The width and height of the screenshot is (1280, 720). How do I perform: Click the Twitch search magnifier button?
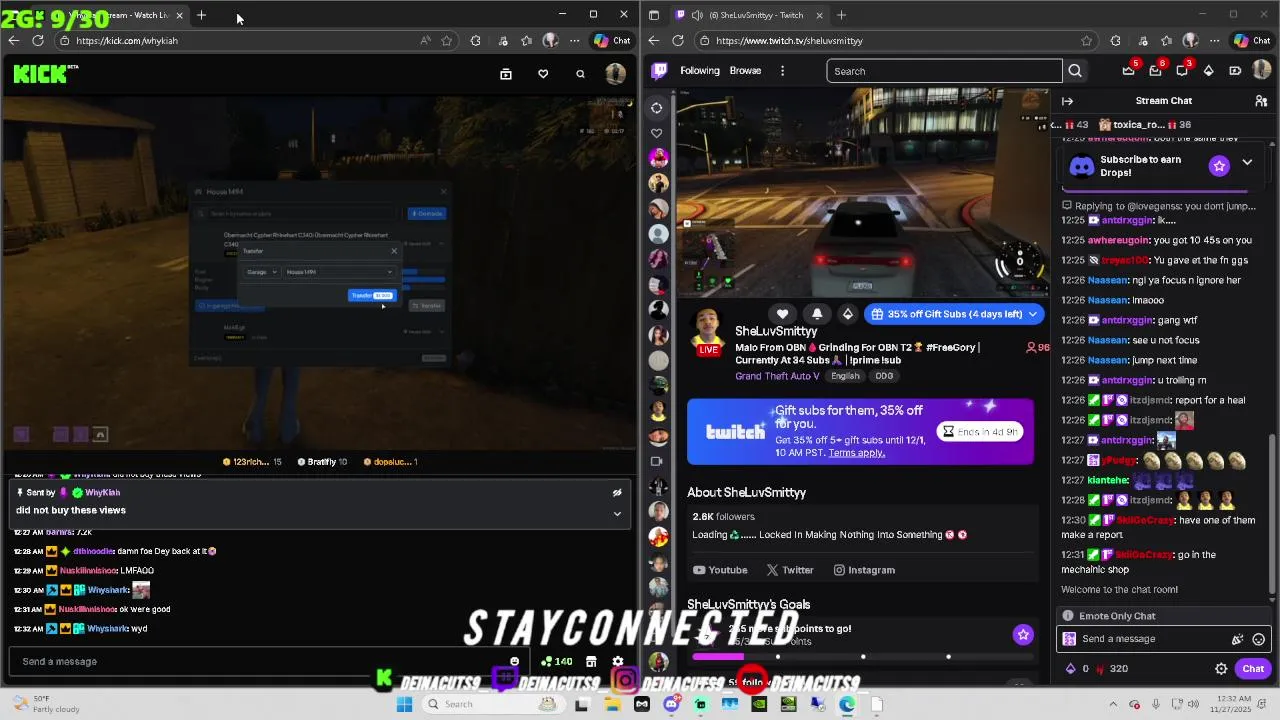point(1075,71)
